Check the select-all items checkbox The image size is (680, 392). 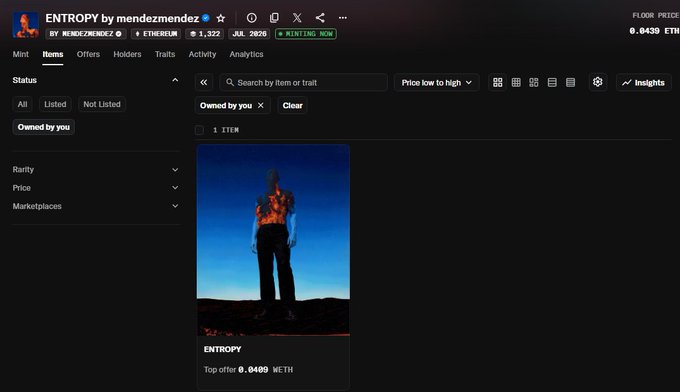[x=199, y=130]
